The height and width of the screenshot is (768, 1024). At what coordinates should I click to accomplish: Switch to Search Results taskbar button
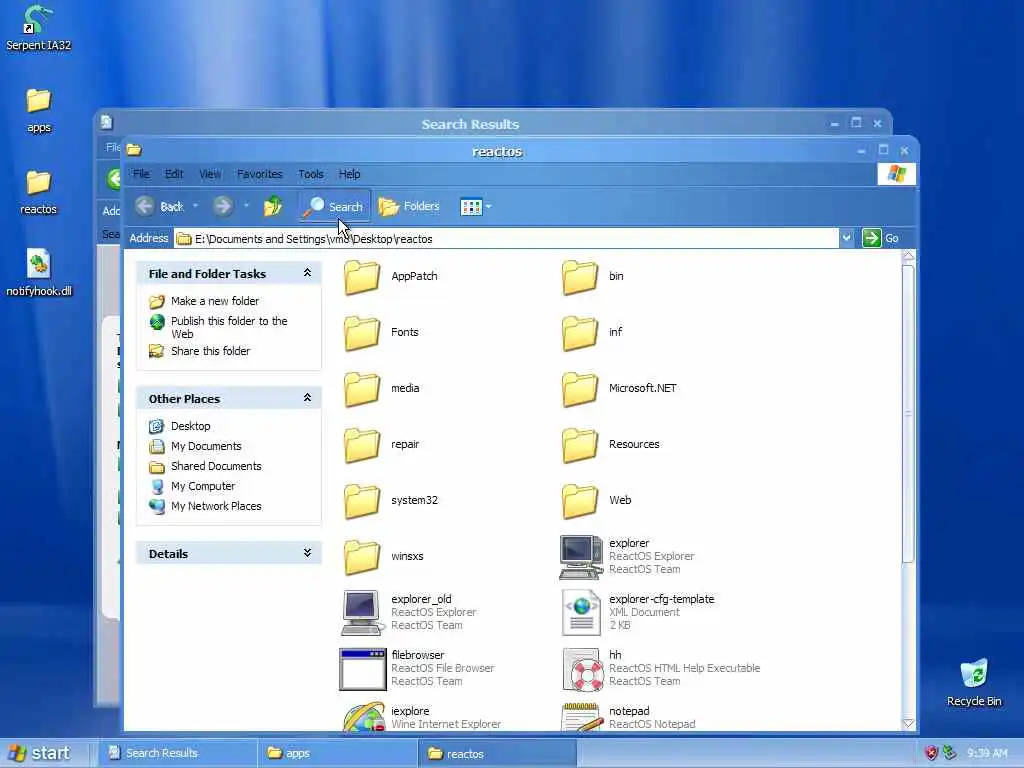[x=177, y=753]
